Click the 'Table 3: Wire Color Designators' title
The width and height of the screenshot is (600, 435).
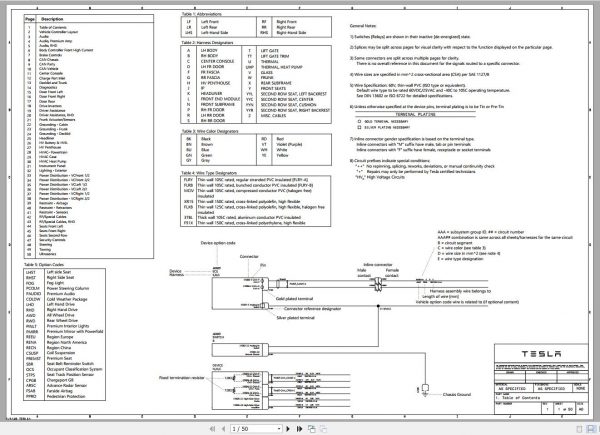[210, 131]
